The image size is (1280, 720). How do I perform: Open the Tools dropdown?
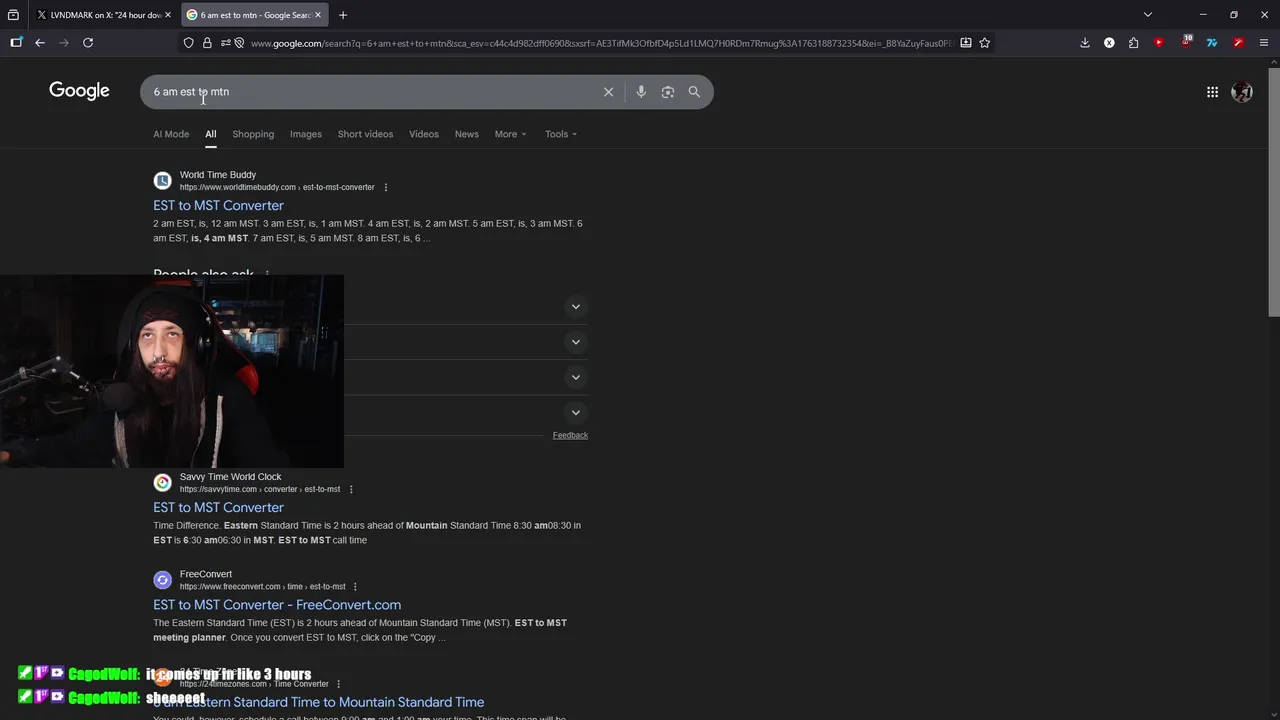pyautogui.click(x=561, y=134)
